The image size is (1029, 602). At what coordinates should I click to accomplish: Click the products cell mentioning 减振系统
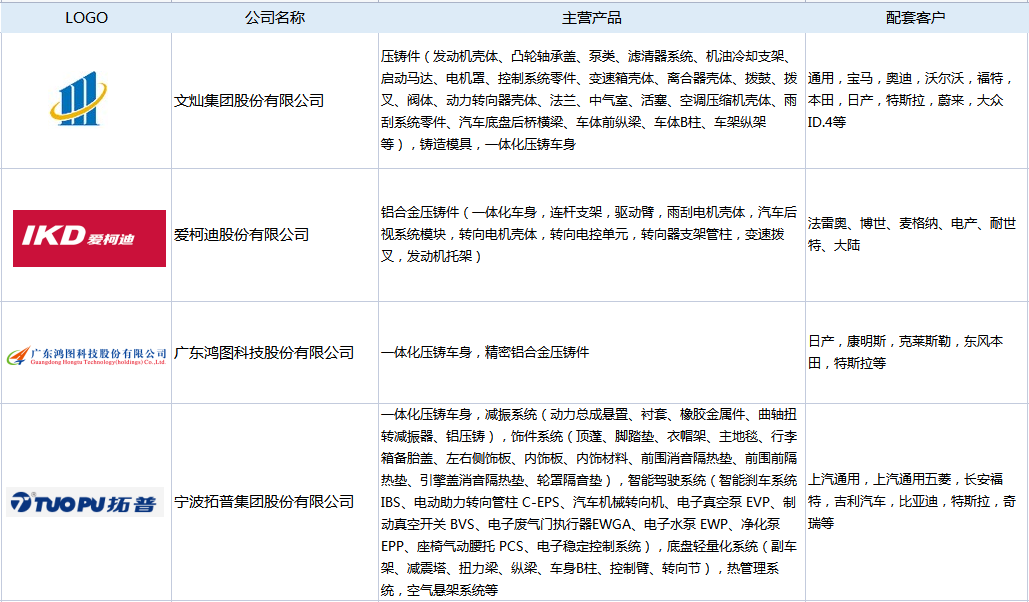pos(592,502)
